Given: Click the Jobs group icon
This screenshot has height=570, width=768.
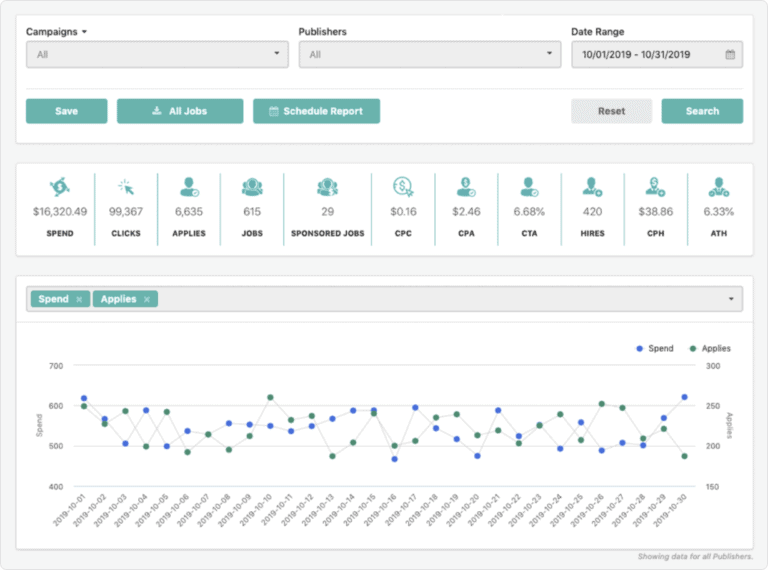Looking at the screenshot, I should [252, 186].
